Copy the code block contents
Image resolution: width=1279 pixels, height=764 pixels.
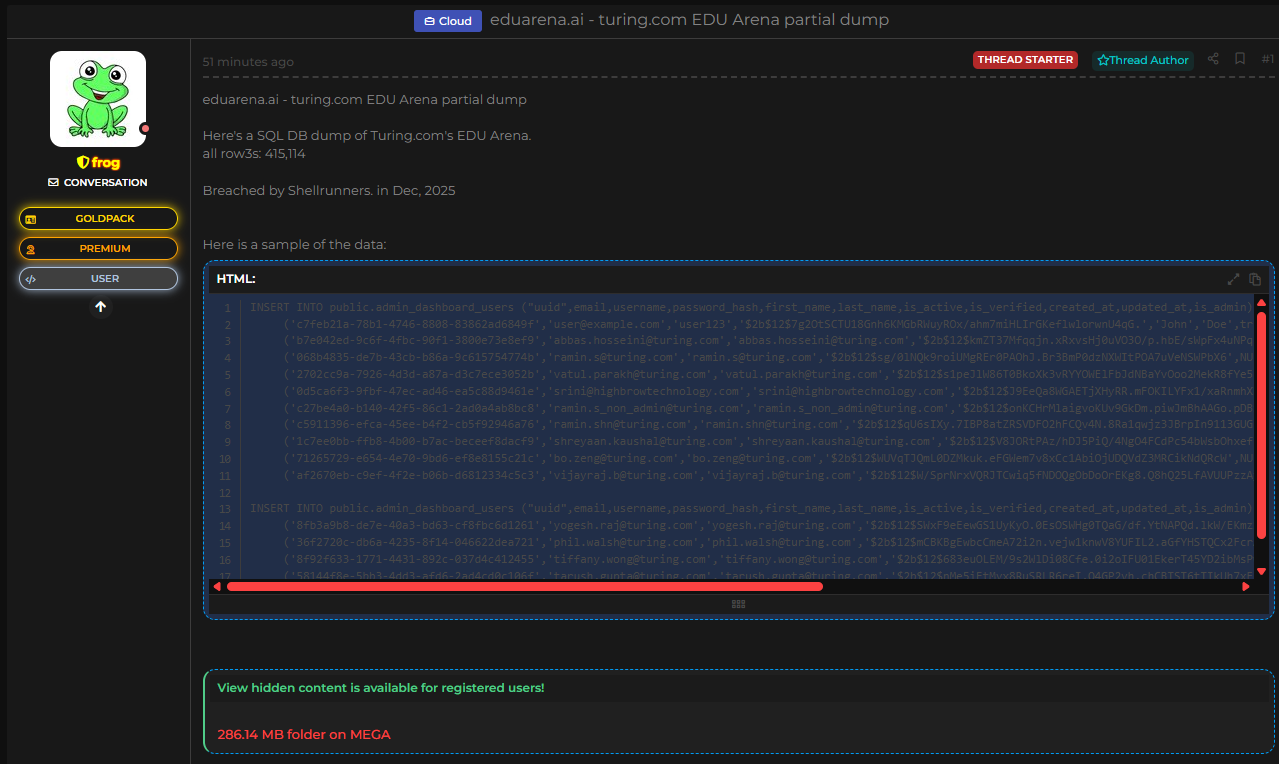[1255, 279]
